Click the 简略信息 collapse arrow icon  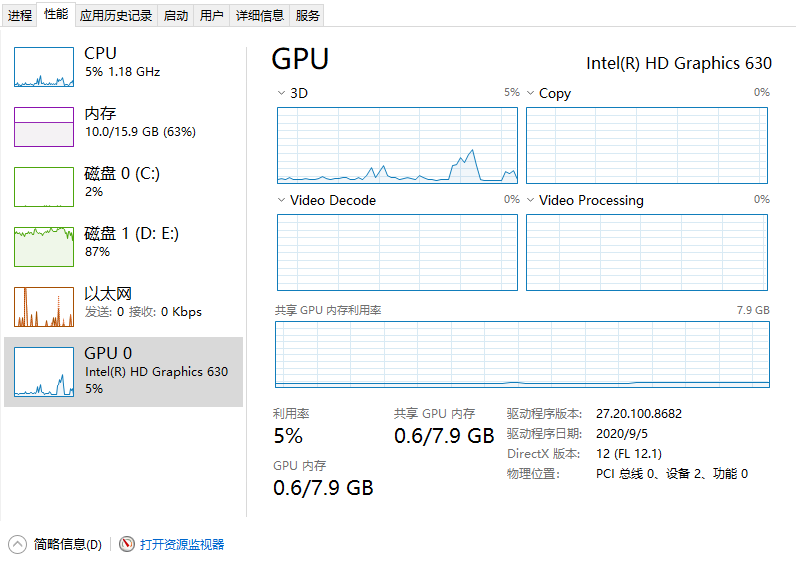[x=17, y=545]
